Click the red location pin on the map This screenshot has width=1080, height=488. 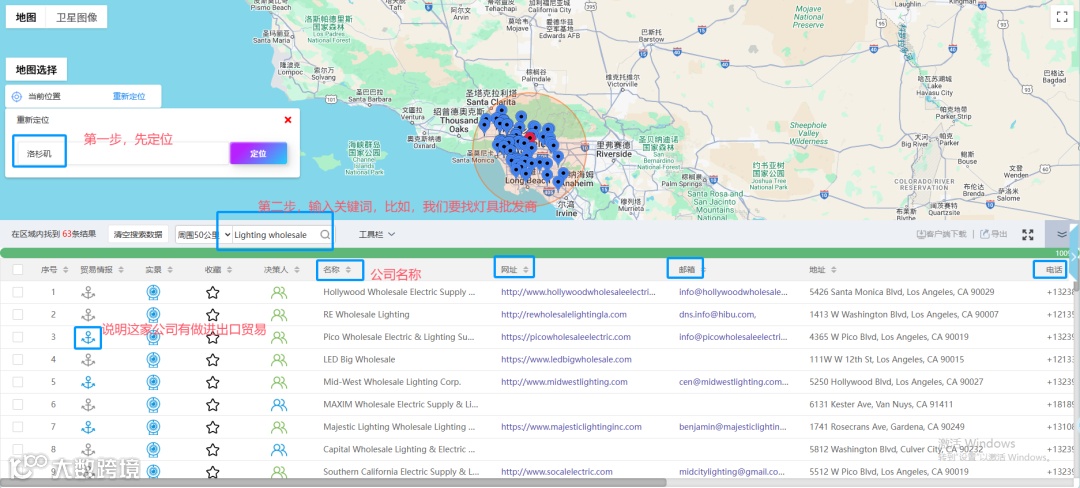coord(530,137)
